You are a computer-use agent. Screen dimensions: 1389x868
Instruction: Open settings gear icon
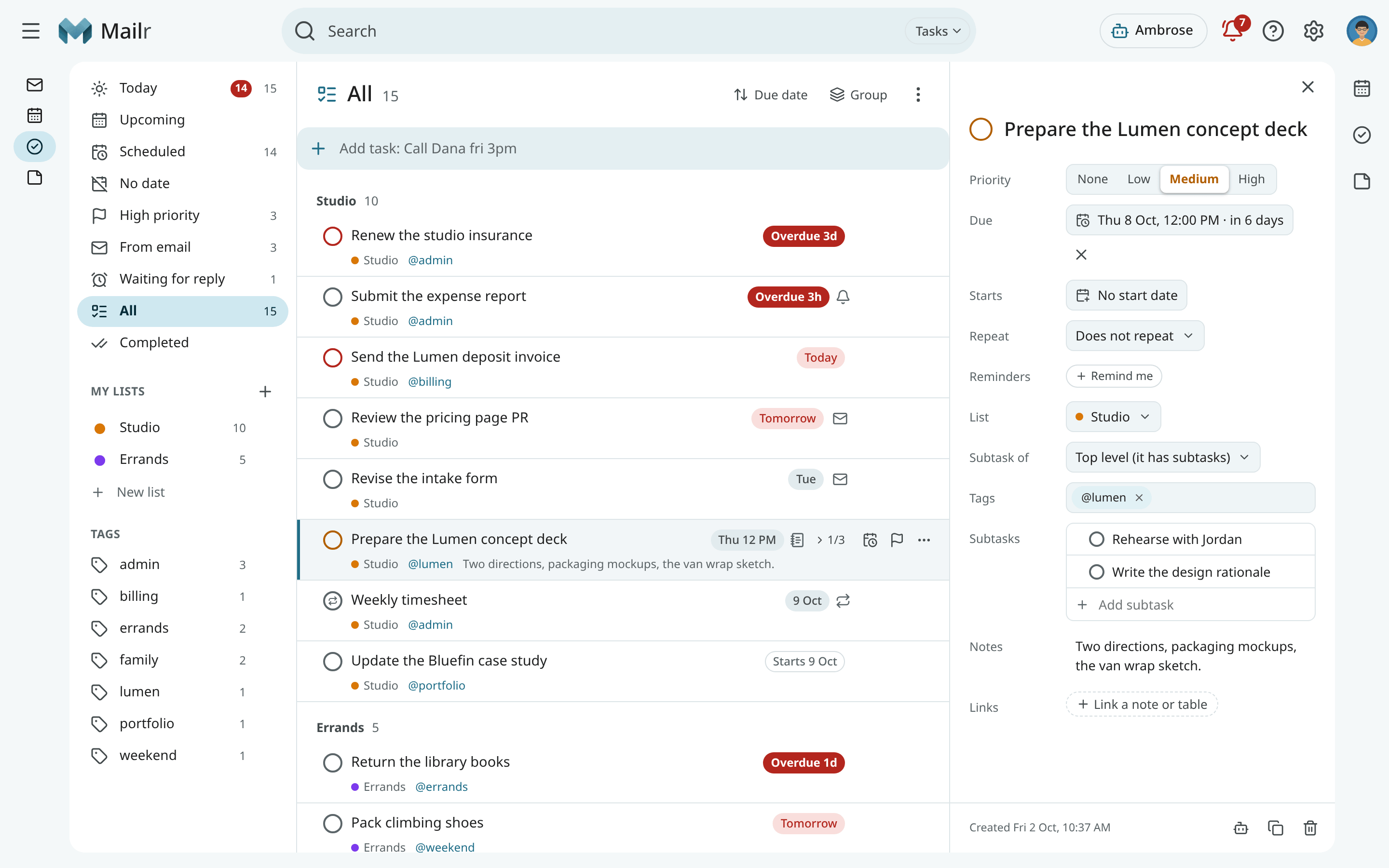(1313, 31)
